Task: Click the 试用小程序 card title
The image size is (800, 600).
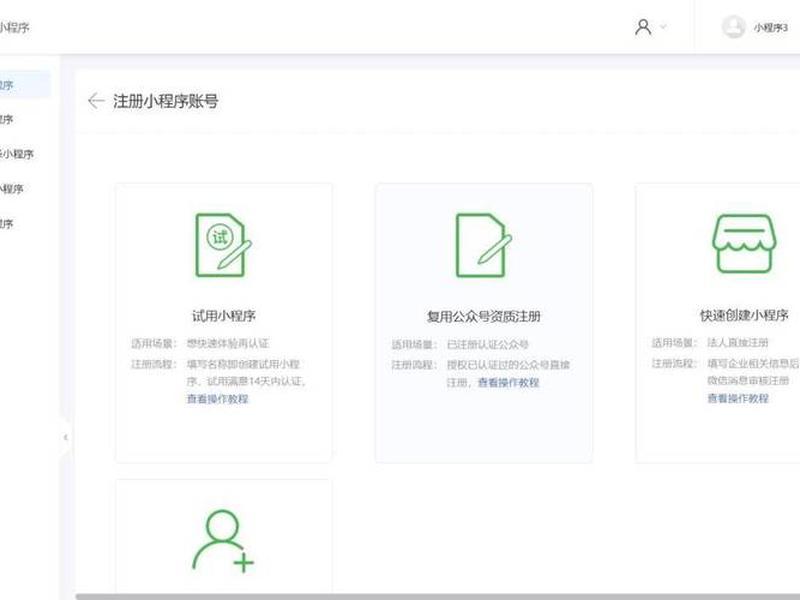Action: (x=223, y=316)
